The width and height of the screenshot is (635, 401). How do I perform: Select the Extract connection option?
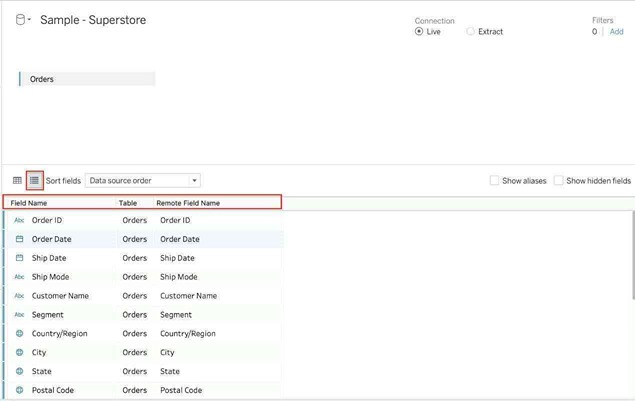(x=471, y=32)
